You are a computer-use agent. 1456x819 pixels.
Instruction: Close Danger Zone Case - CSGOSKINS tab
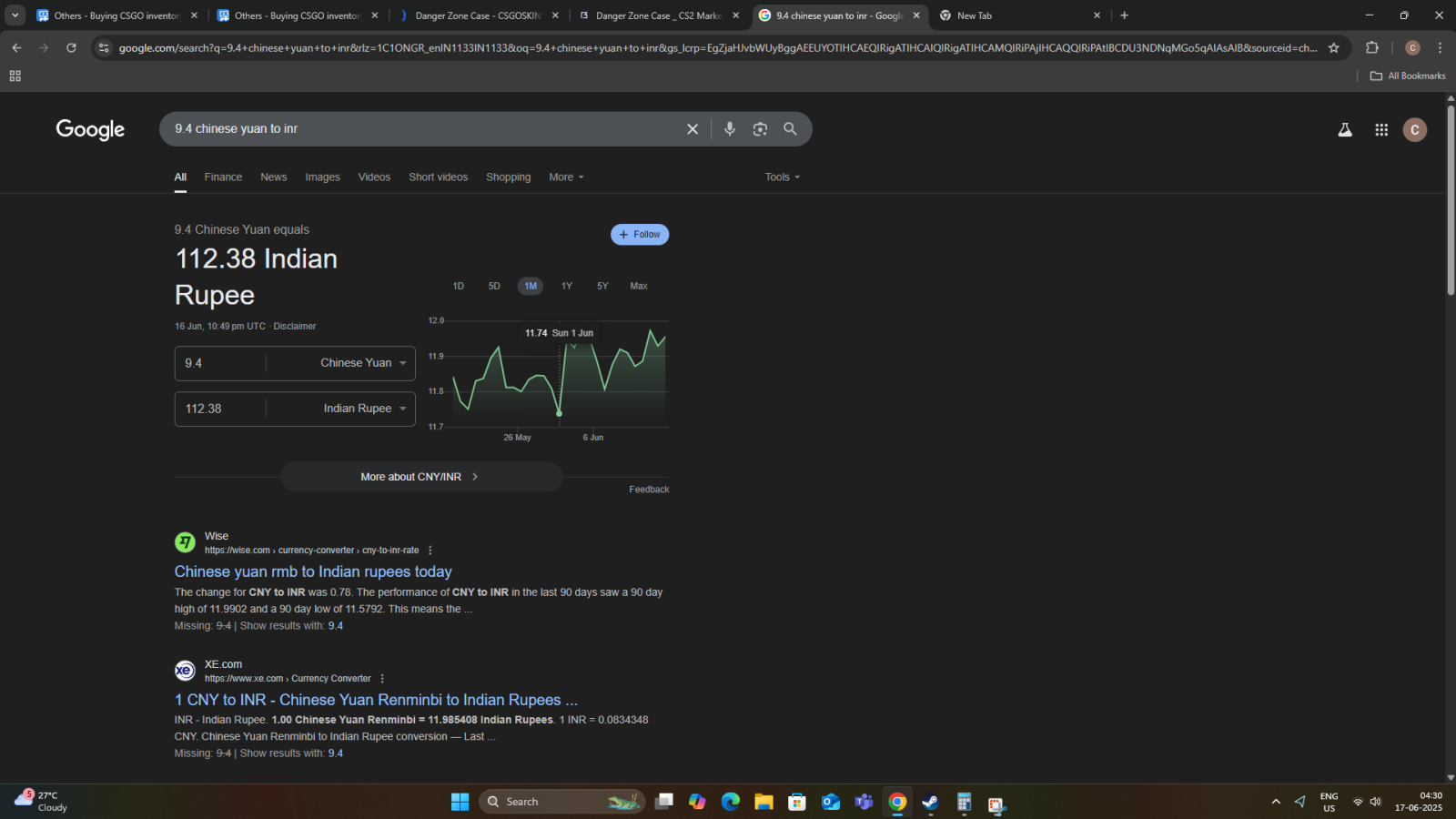pyautogui.click(x=555, y=15)
